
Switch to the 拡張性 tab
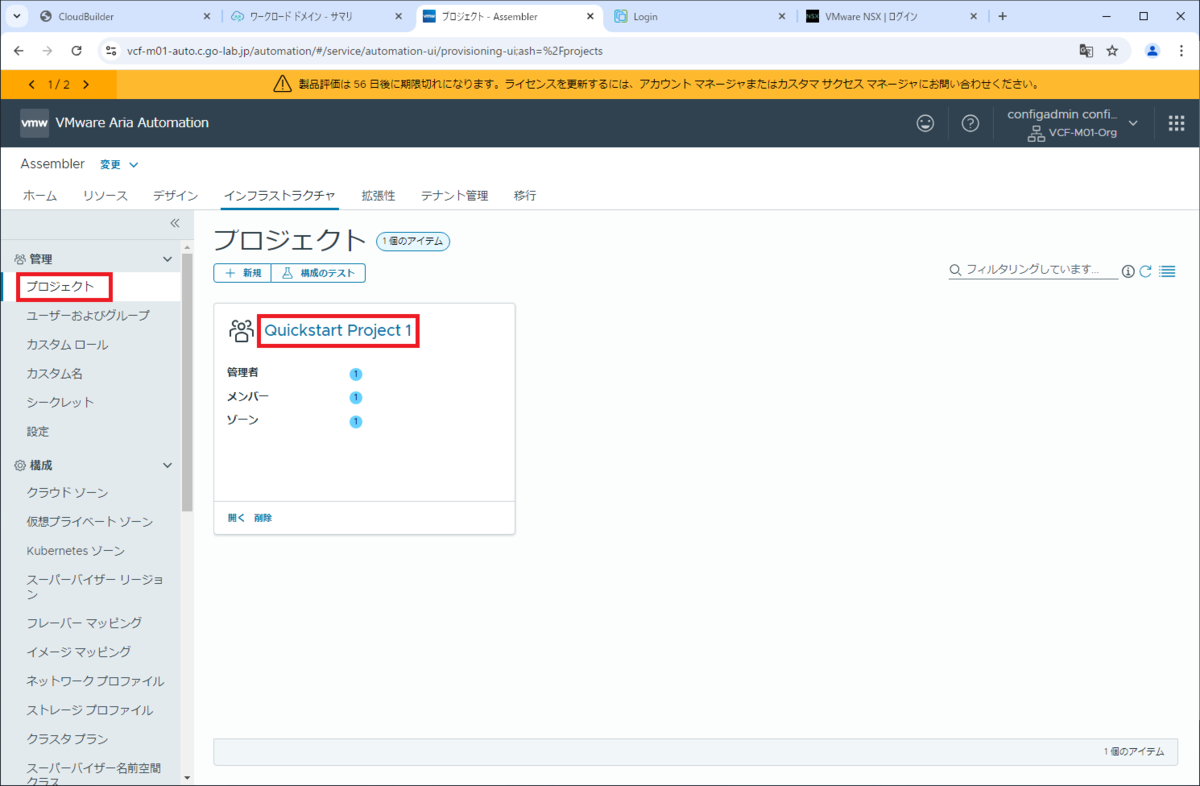[378, 196]
